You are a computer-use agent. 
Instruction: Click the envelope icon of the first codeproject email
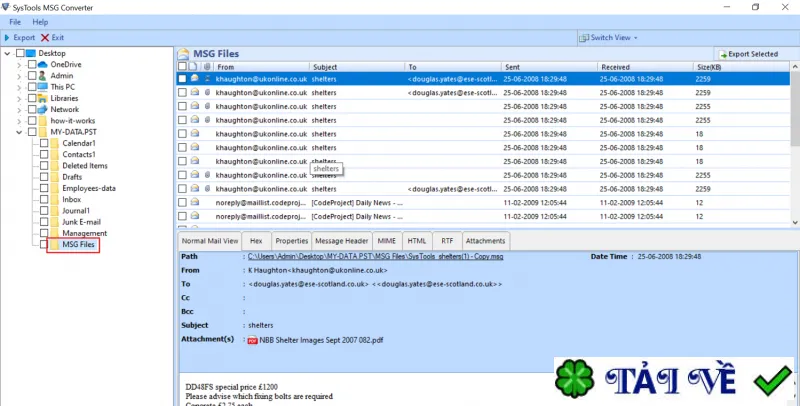click(195, 202)
